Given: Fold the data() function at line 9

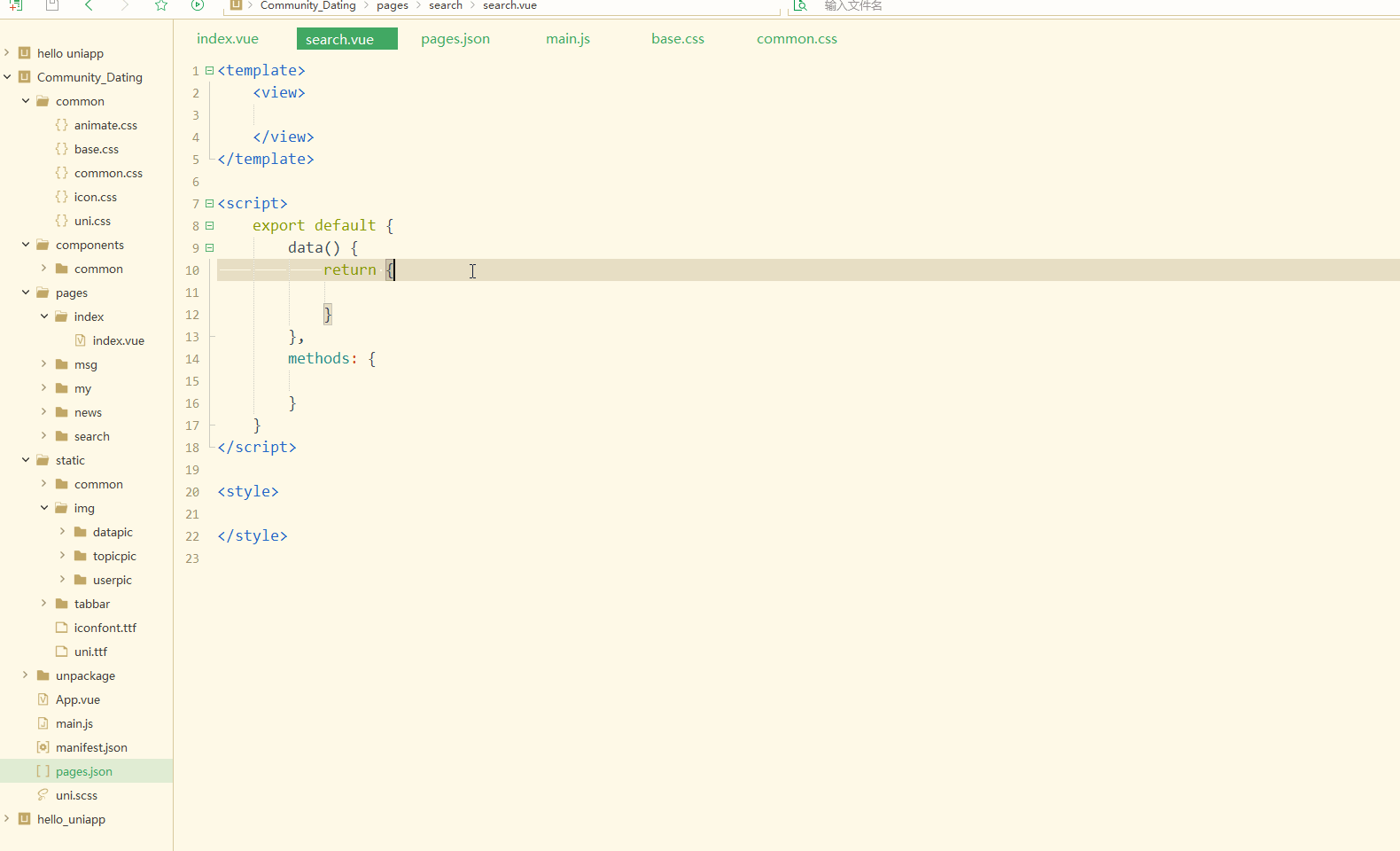Looking at the screenshot, I should pos(209,247).
